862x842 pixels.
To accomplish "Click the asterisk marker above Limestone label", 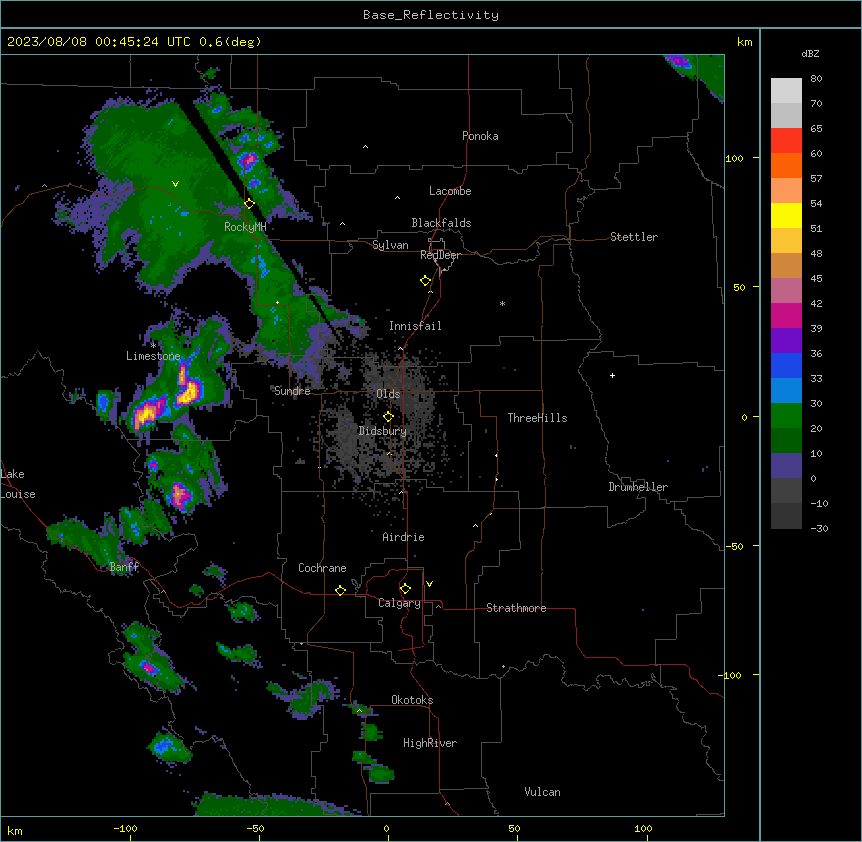I will pos(153,345).
